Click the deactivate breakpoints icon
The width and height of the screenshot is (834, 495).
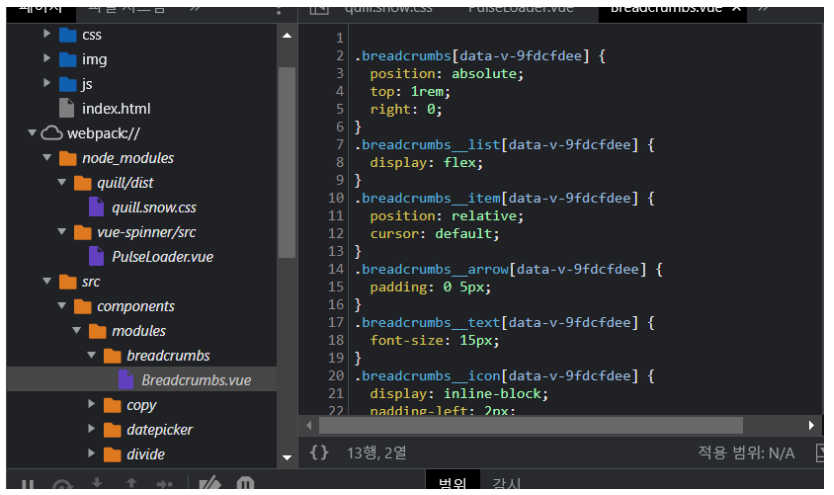coord(210,484)
